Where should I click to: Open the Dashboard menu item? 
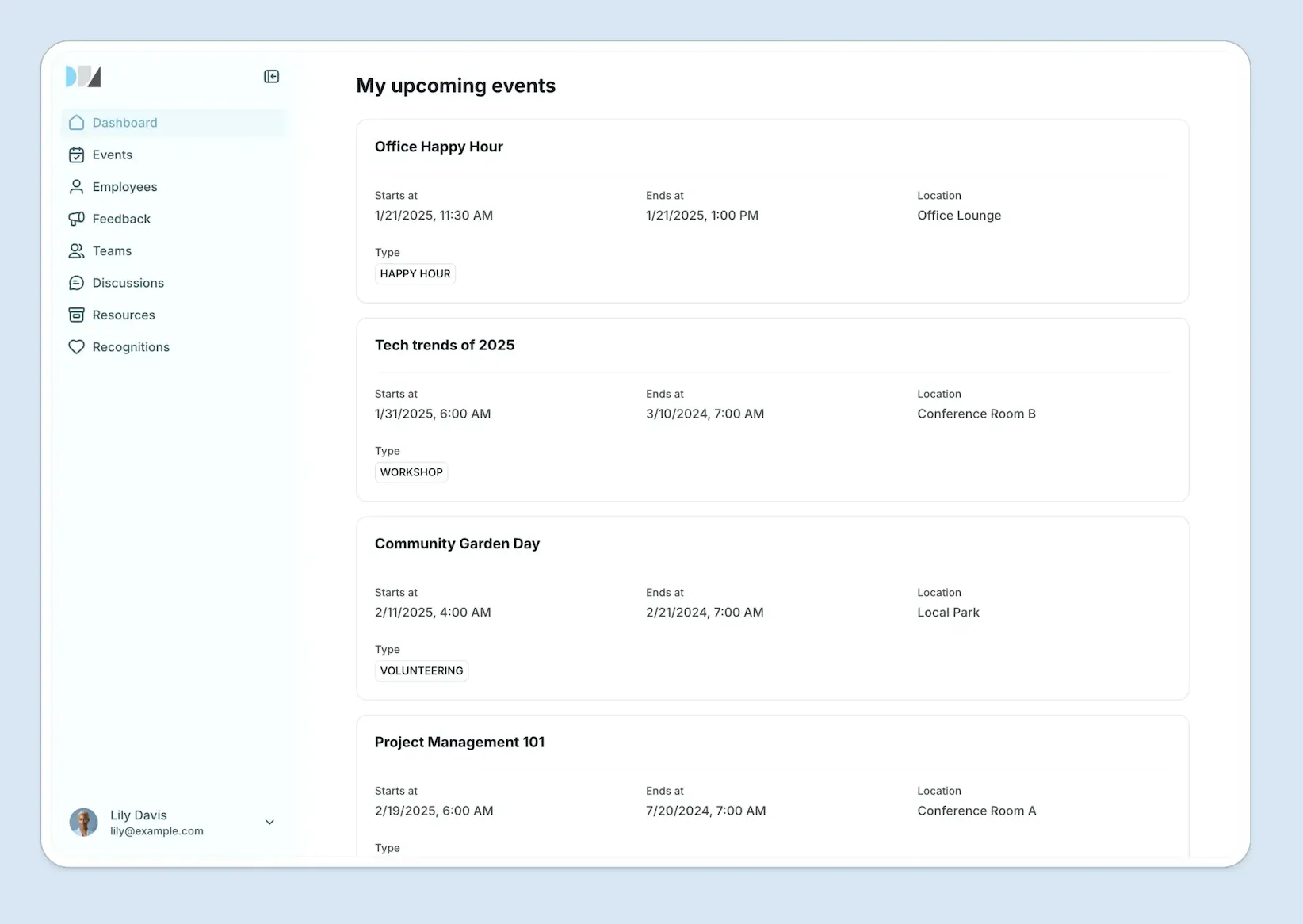pyautogui.click(x=174, y=123)
